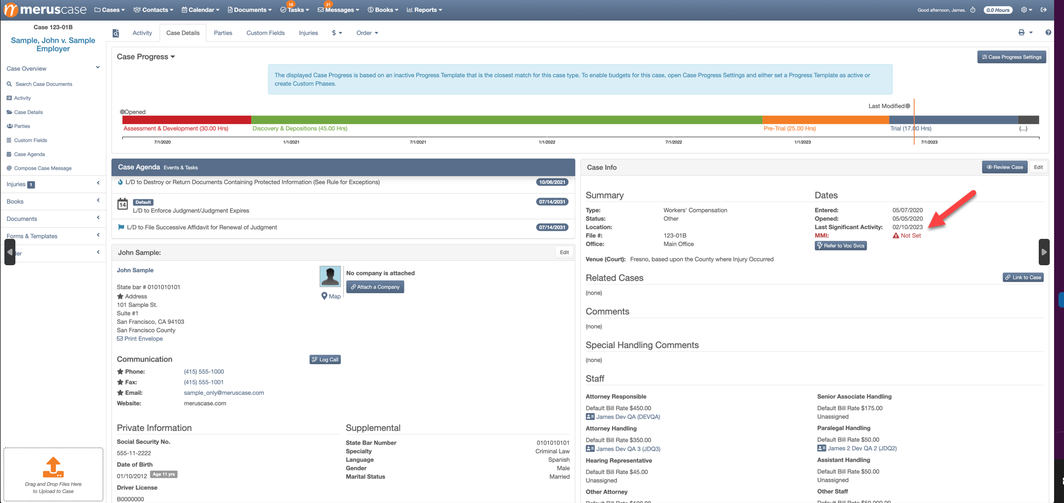Open the Cases menu
Image resolution: width=1064 pixels, height=503 pixels.
pos(109,10)
